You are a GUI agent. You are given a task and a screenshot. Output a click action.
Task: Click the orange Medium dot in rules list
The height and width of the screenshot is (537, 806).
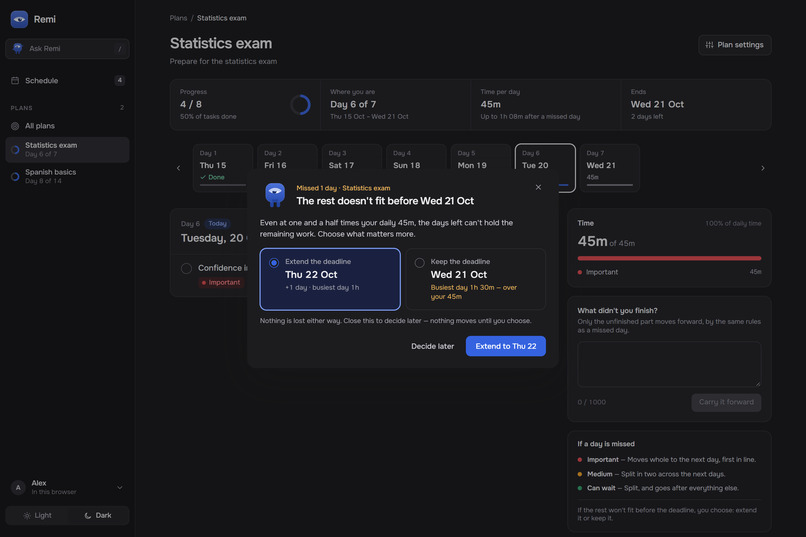(580, 474)
